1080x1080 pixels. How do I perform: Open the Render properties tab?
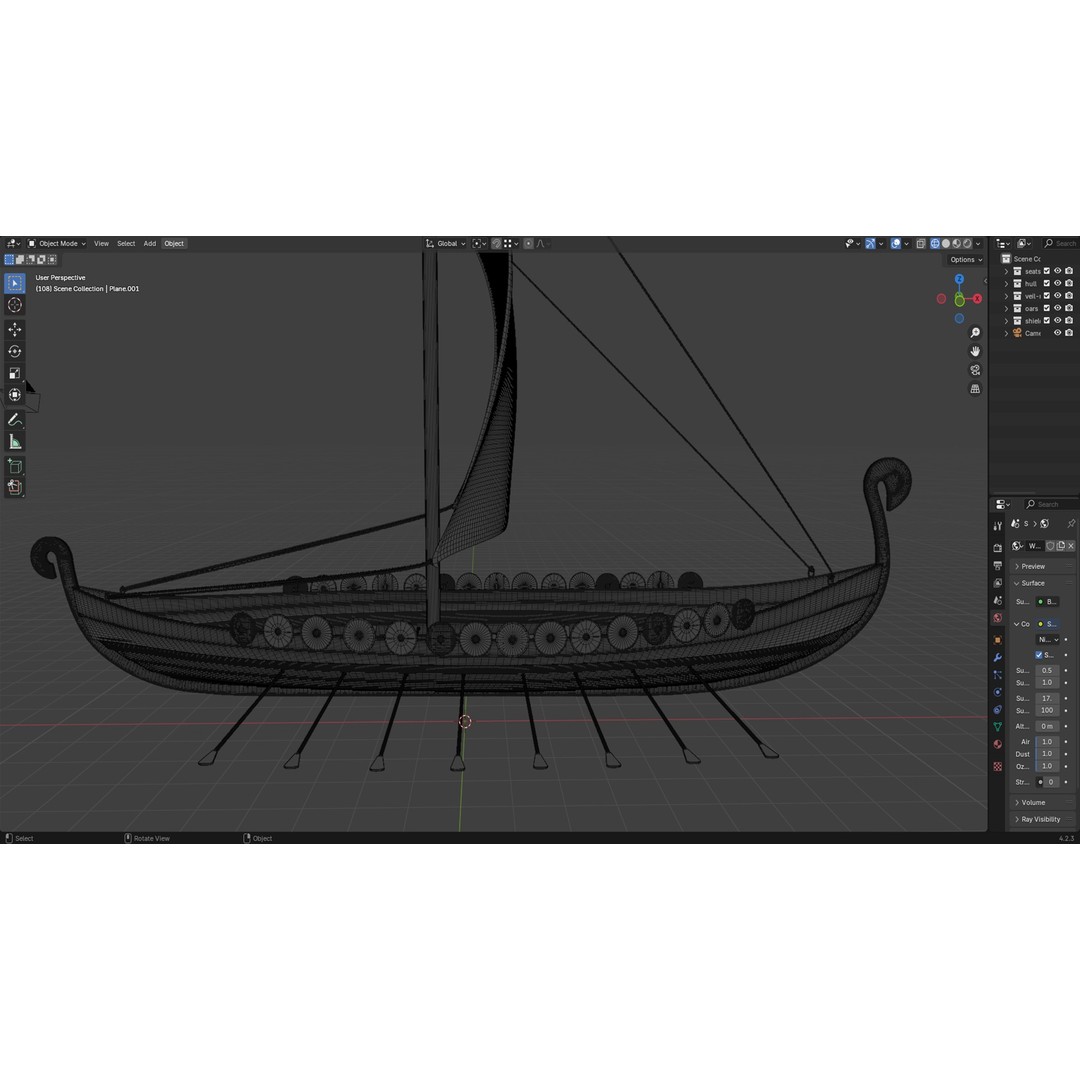click(997, 547)
